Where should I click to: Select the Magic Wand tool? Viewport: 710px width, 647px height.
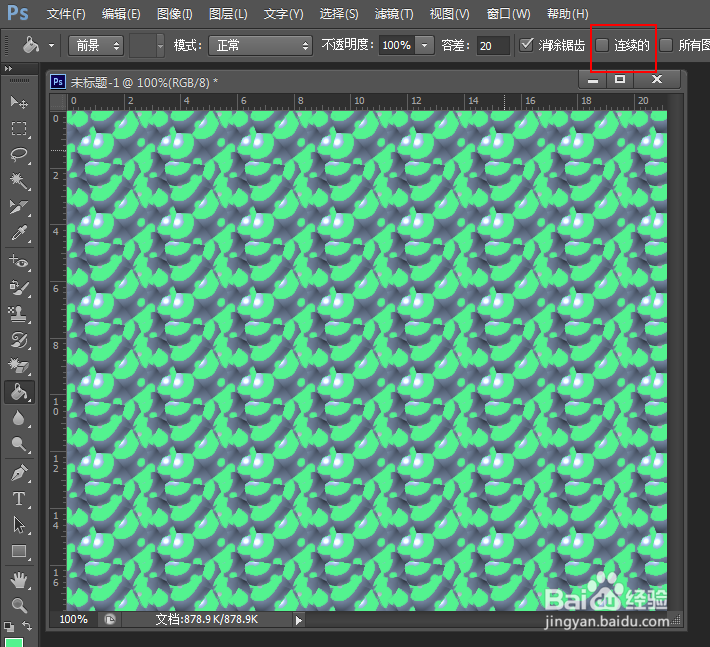coord(19,181)
